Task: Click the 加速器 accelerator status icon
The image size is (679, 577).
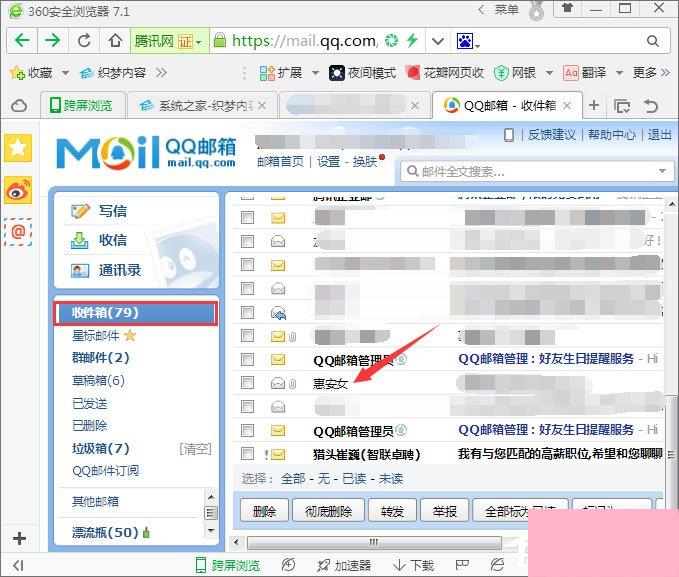Action: coord(344,565)
